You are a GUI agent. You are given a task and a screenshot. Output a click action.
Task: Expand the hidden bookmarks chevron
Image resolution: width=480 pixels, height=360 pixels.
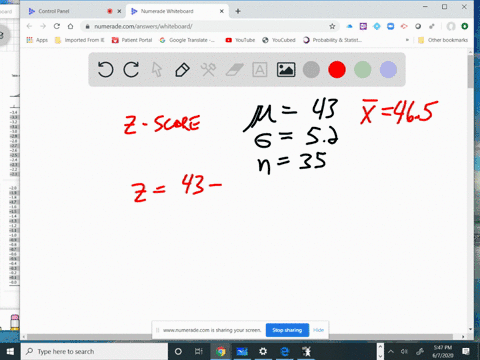click(407, 40)
